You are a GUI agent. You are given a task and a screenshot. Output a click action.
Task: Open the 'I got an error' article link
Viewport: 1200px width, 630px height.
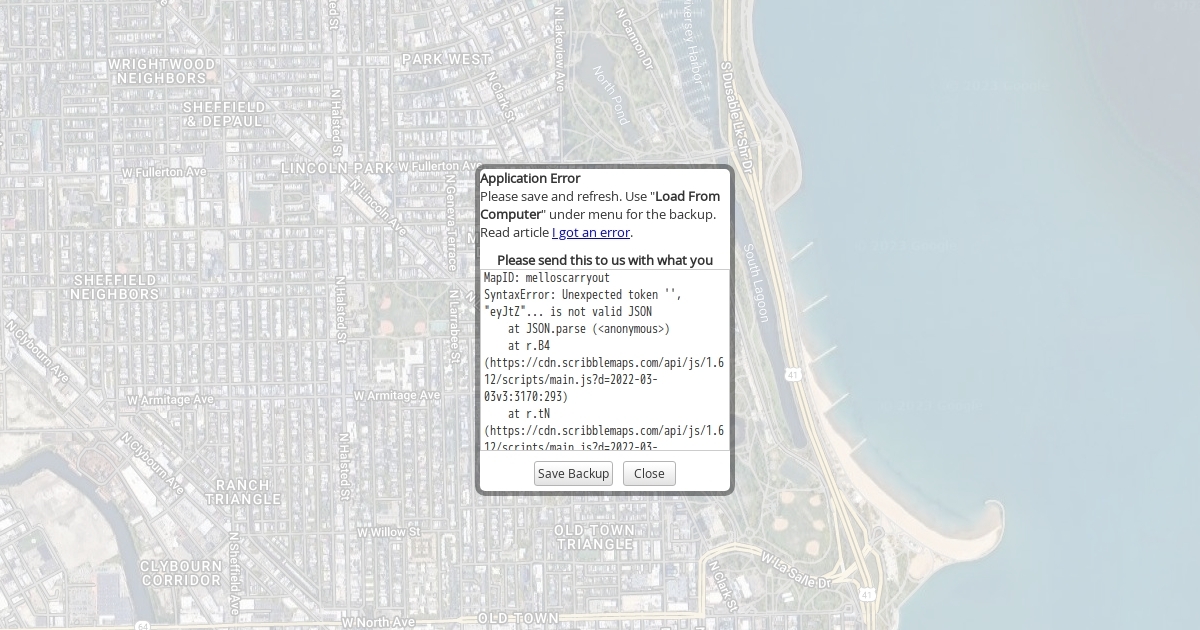[591, 232]
